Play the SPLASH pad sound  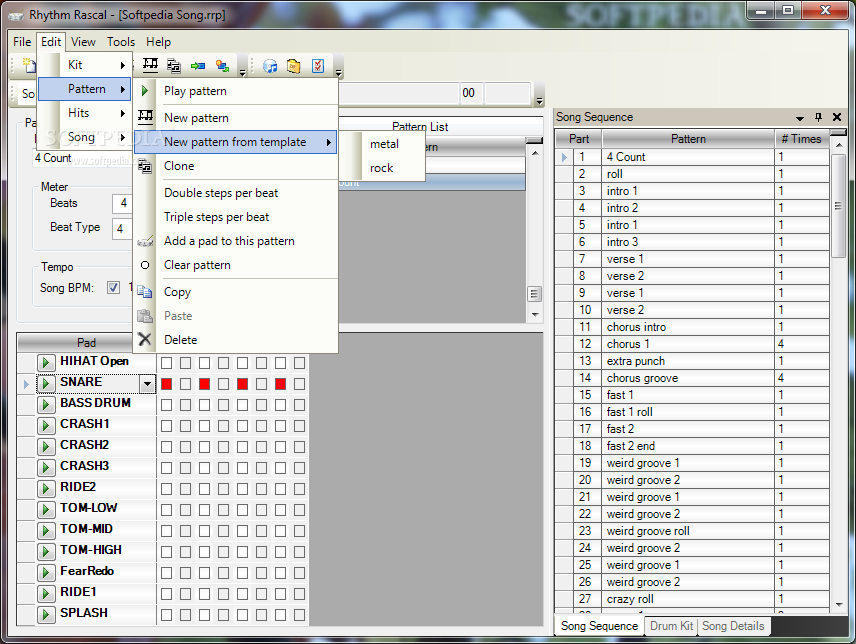click(46, 615)
